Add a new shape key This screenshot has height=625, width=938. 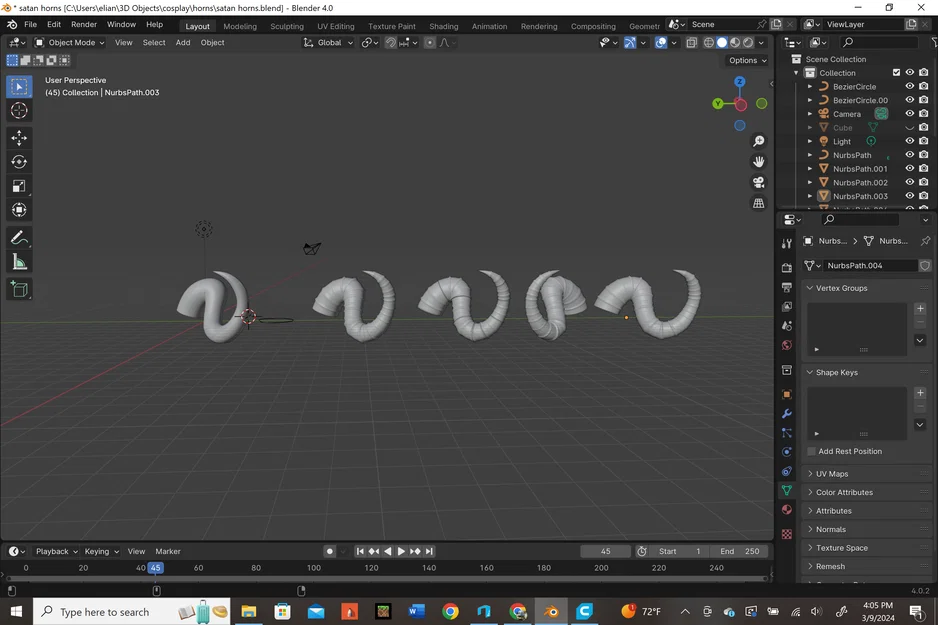(x=920, y=393)
